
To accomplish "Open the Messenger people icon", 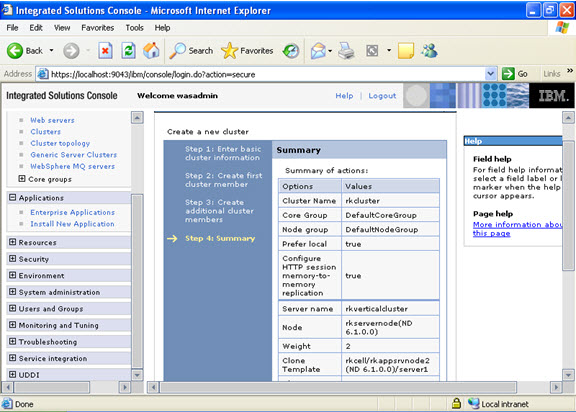I will tap(429, 51).
